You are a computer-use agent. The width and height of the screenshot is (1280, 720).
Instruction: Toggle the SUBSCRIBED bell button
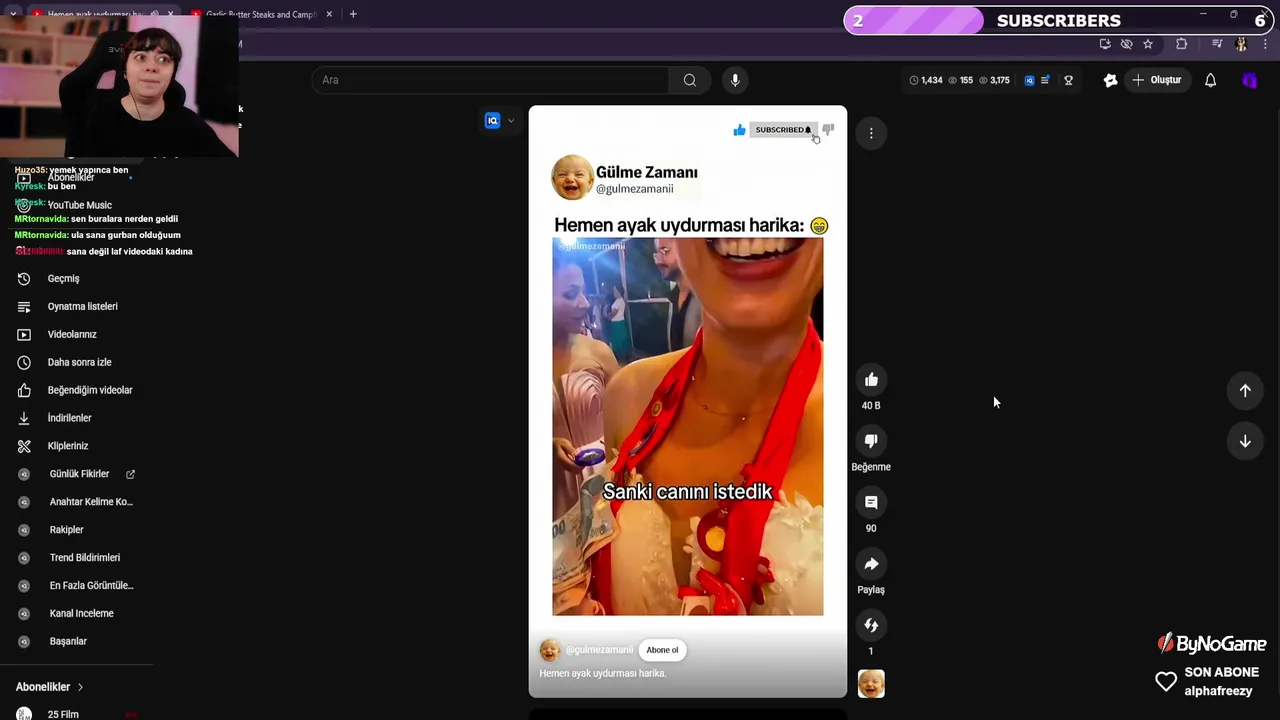pyautogui.click(x=783, y=130)
